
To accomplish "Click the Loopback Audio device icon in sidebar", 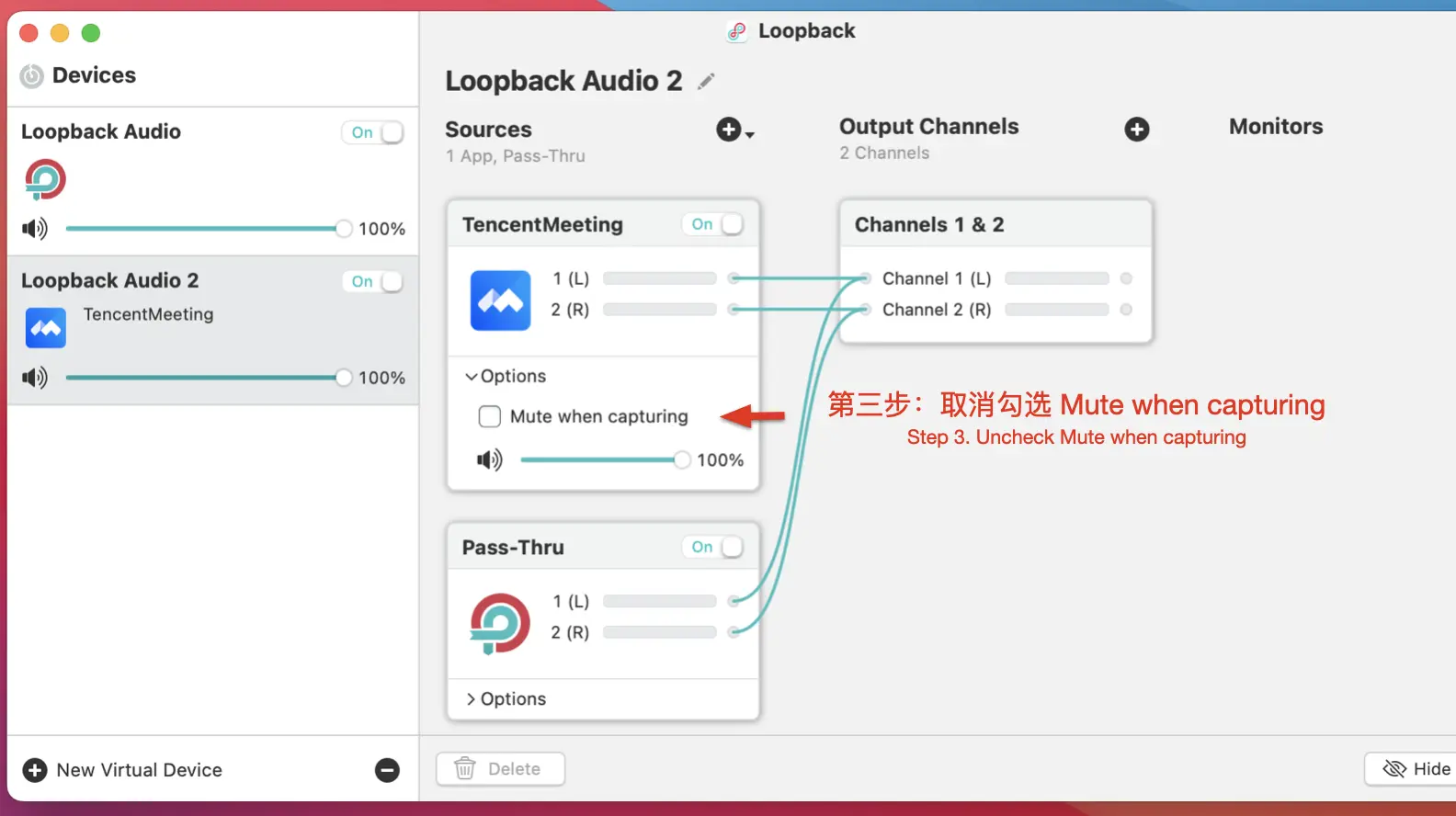I will coord(45,179).
